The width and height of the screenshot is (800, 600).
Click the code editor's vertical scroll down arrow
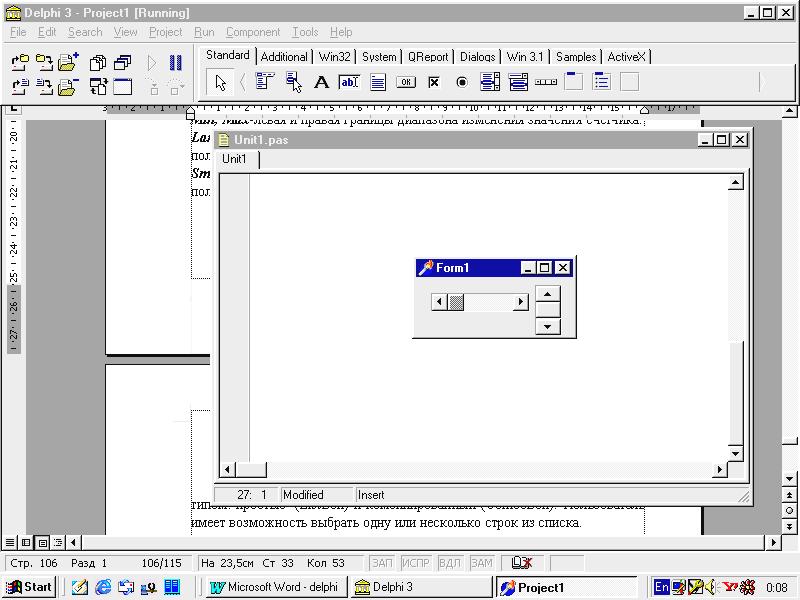click(x=735, y=453)
